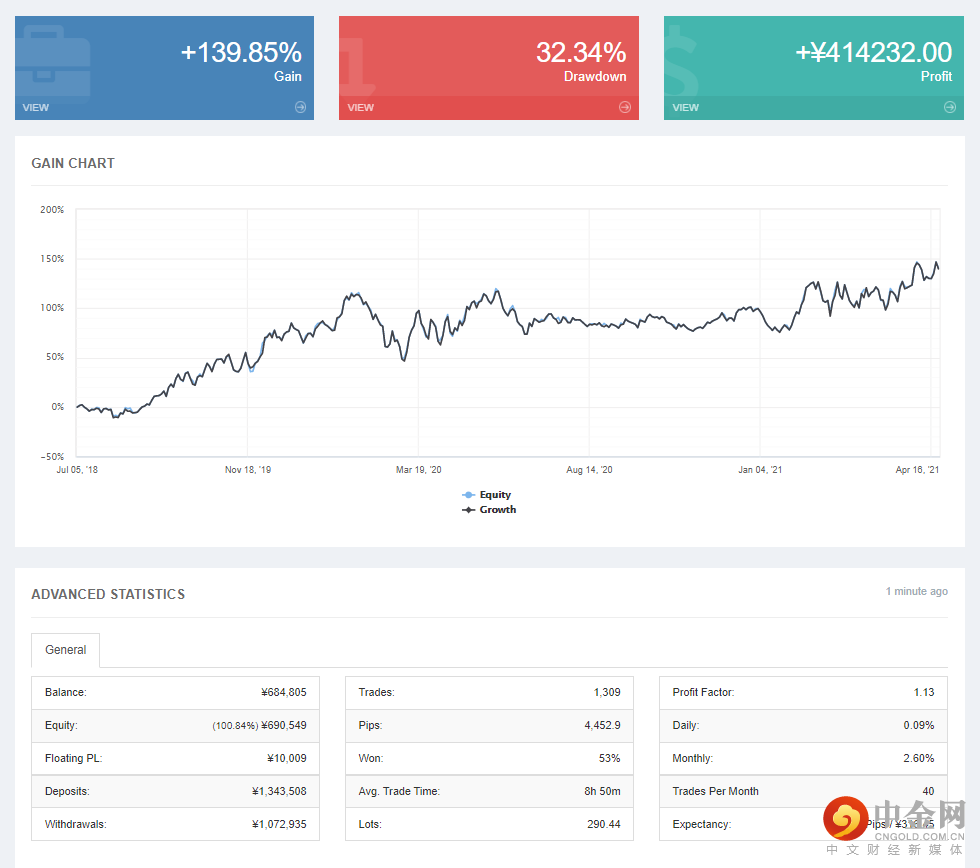Click the Withdrawals value ¥1,072,935

(x=279, y=824)
